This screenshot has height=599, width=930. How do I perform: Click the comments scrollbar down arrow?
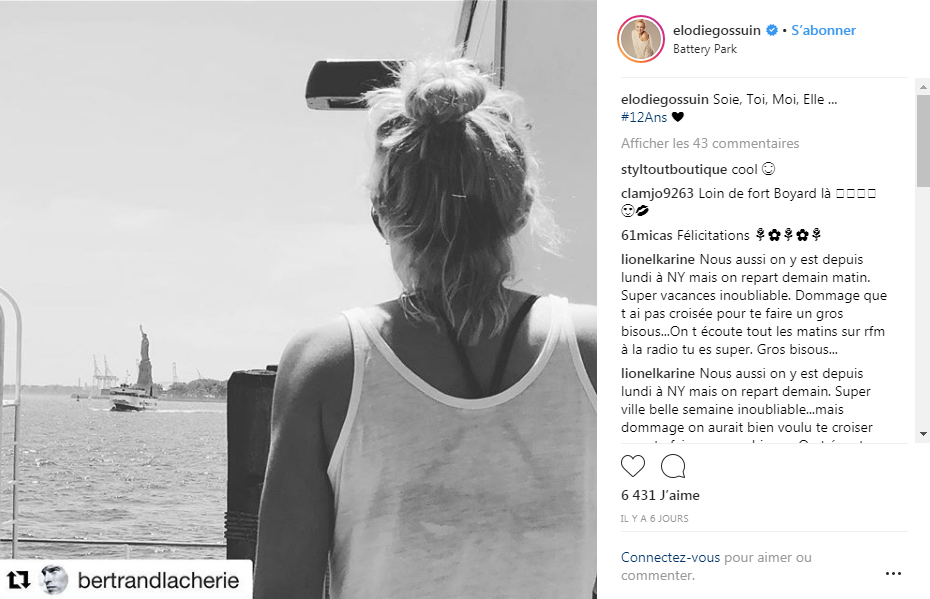coord(923,434)
